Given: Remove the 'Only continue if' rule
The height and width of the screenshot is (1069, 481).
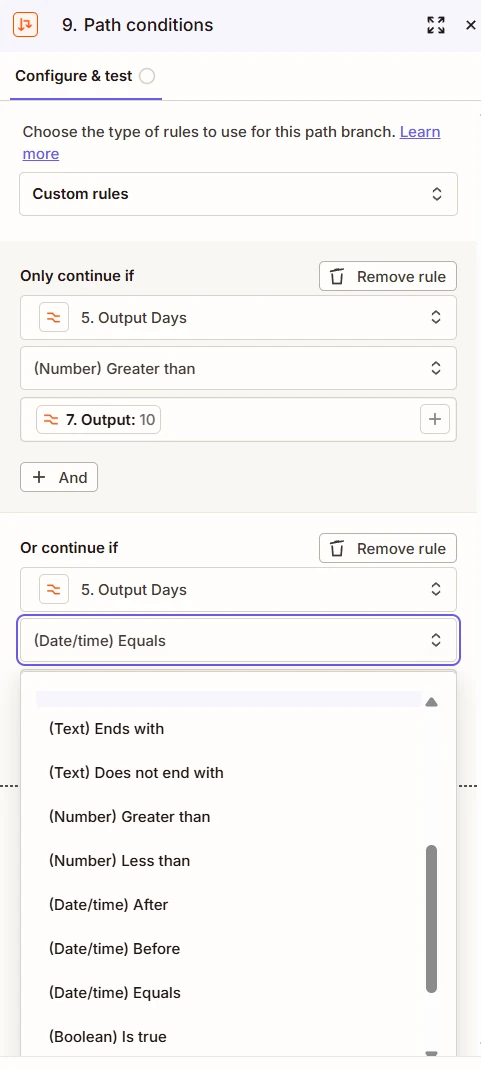Looking at the screenshot, I should [x=388, y=277].
